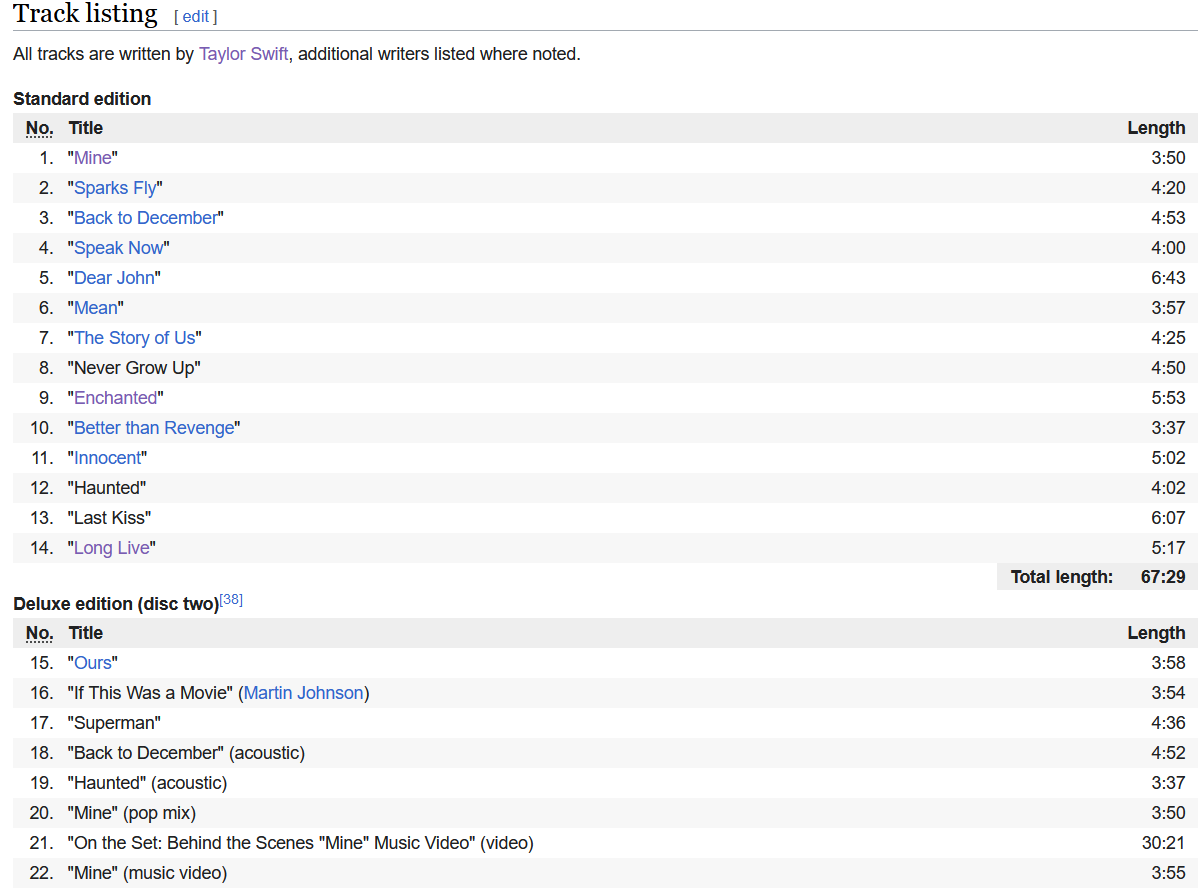
Task: Click the Length header in Deluxe edition table
Action: pos(1156,634)
